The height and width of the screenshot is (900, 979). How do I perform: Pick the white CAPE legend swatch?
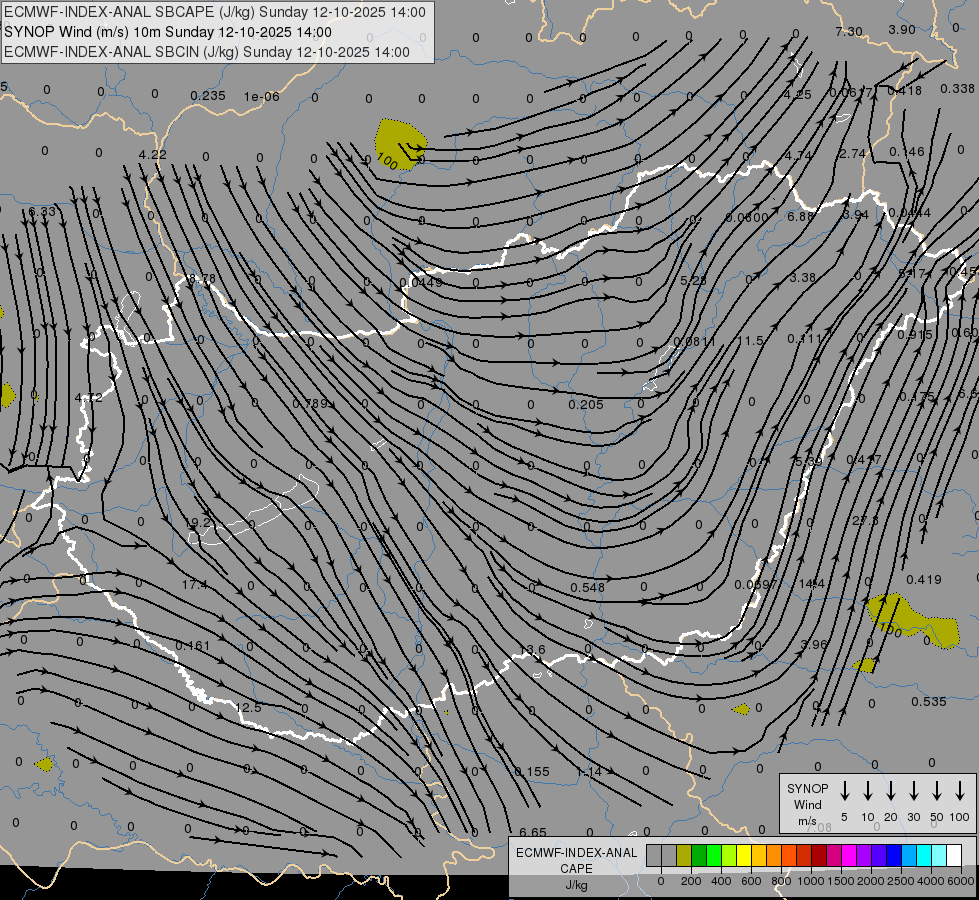click(955, 855)
